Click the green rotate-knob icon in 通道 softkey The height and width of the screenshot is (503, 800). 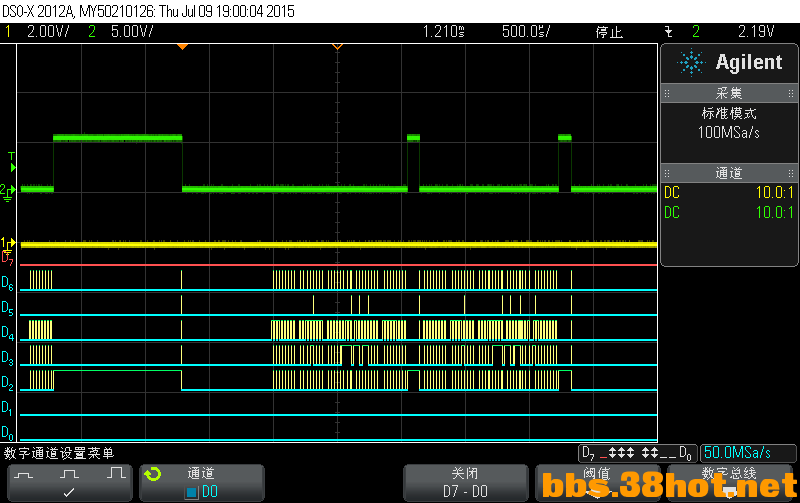tap(152, 474)
